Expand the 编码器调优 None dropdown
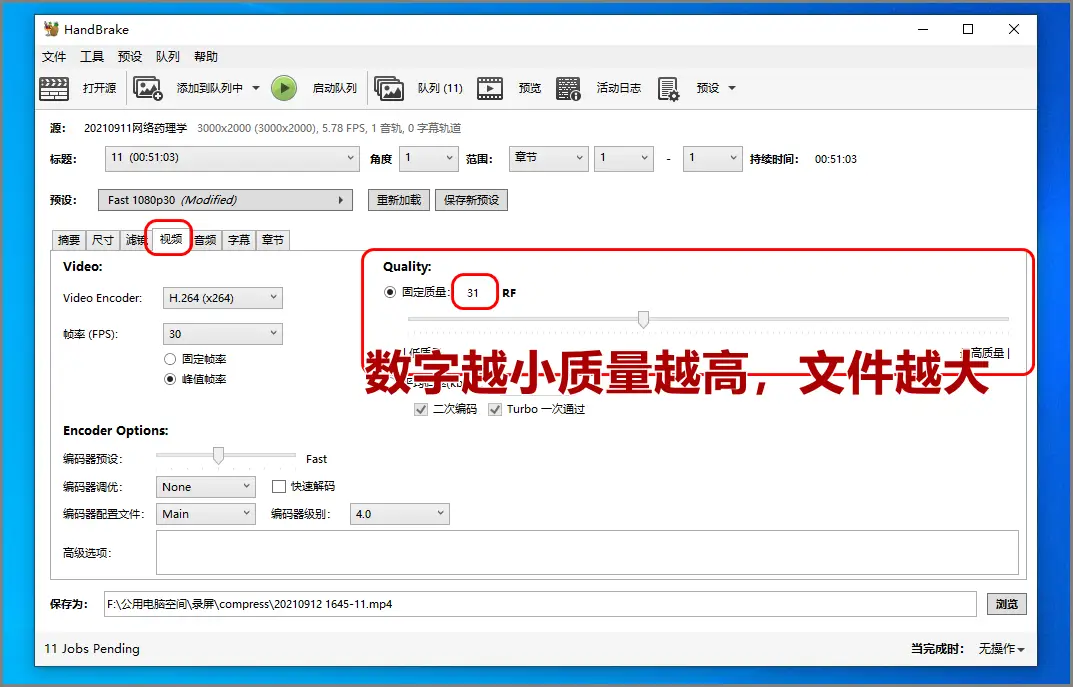 (x=205, y=487)
